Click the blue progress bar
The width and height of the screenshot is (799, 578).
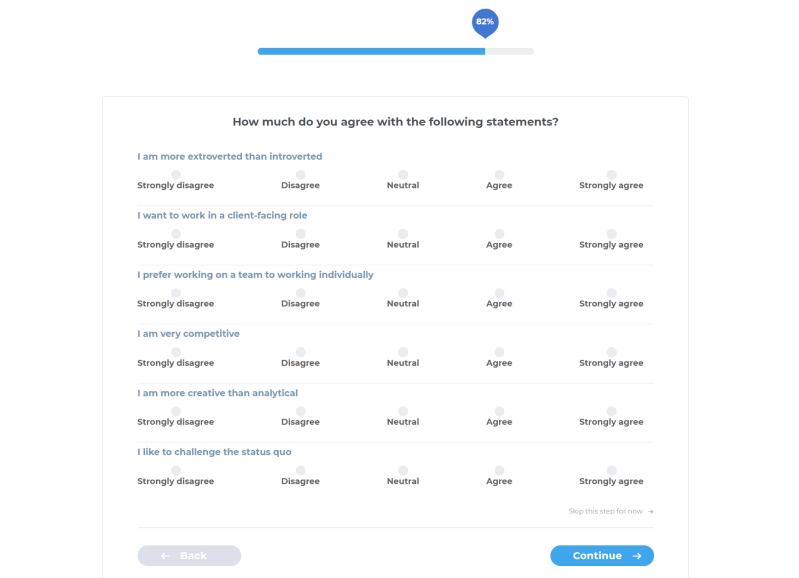click(370, 51)
